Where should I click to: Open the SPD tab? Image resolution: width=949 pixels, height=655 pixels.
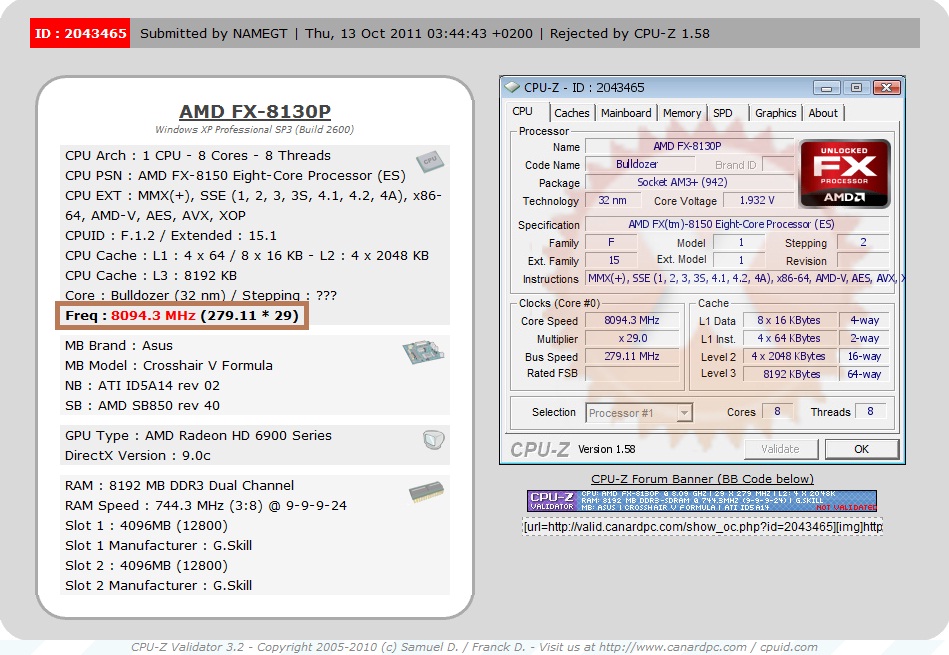coord(723,113)
